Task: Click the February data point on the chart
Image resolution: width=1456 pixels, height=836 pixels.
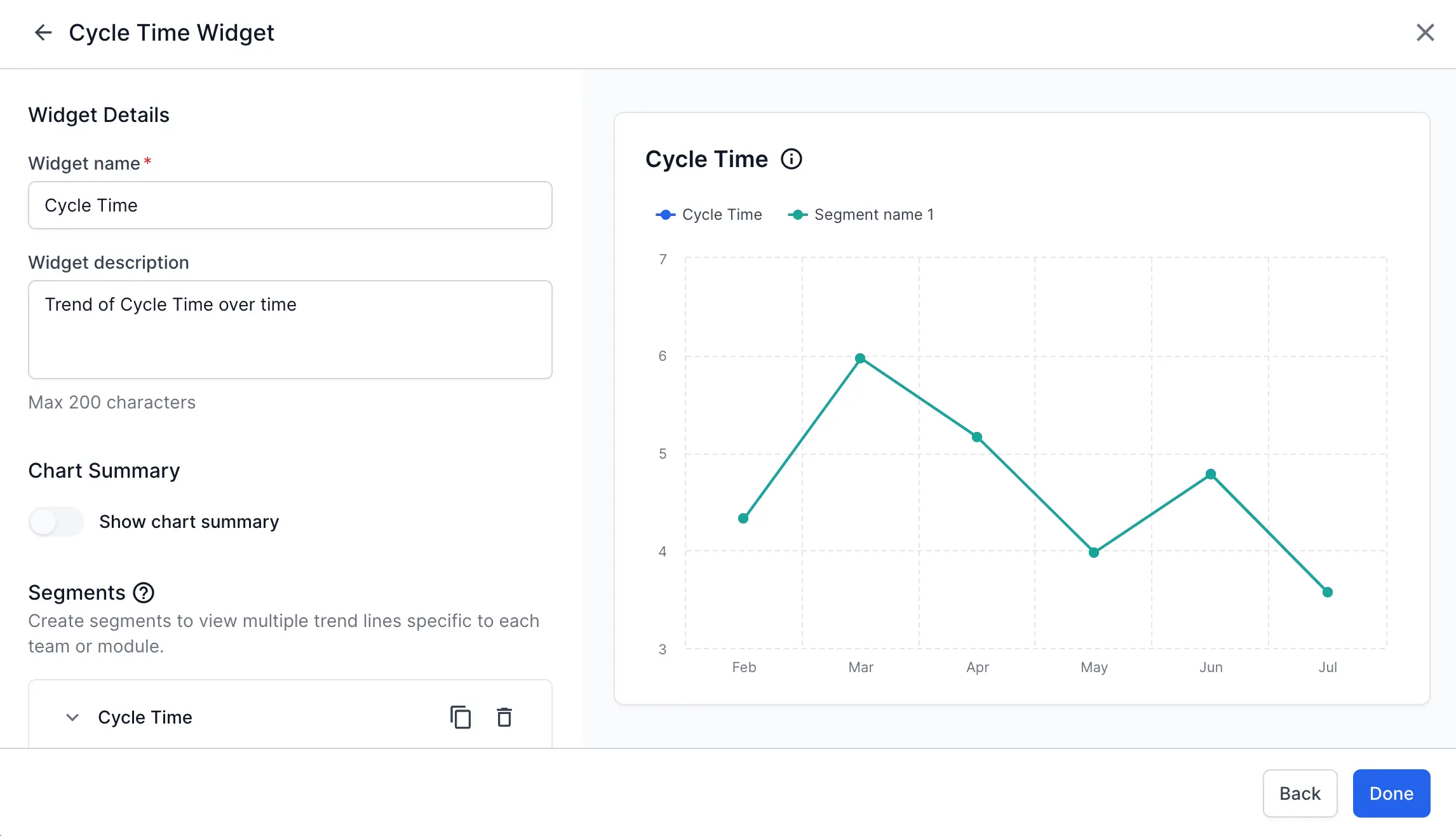Action: [743, 518]
